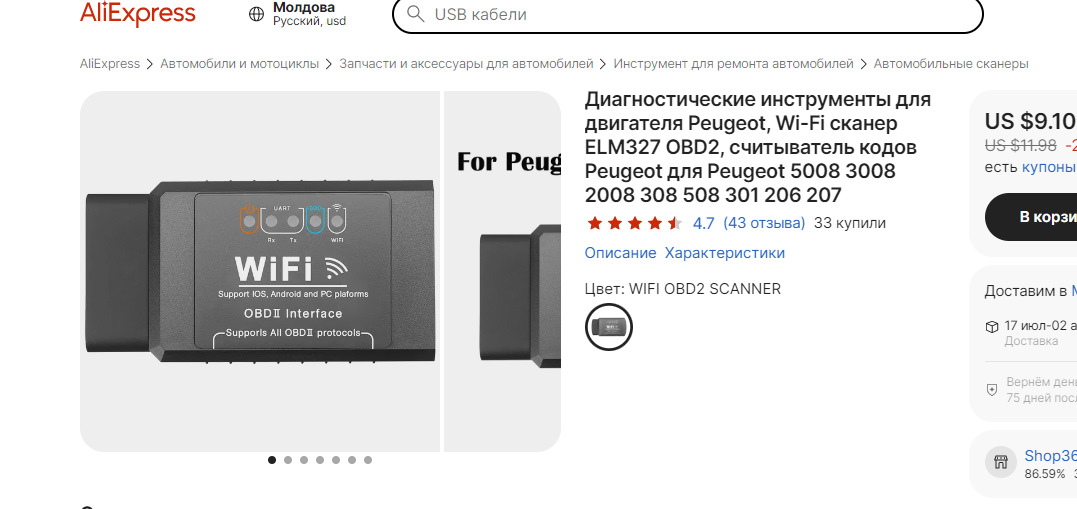Go to the fourth image carousel dot
The image size is (1077, 509).
click(x=320, y=460)
